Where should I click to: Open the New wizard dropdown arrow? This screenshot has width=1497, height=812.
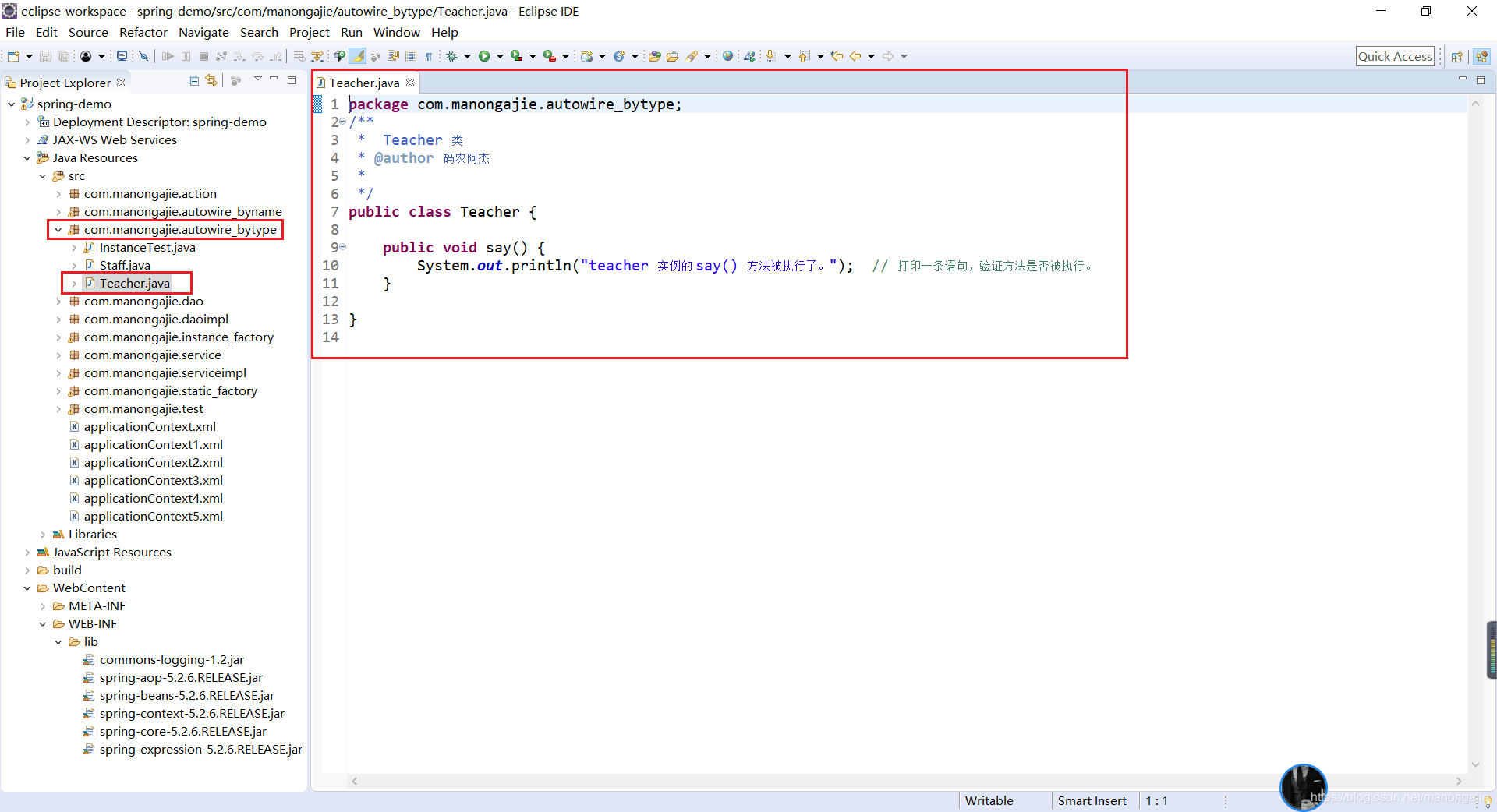[29, 56]
